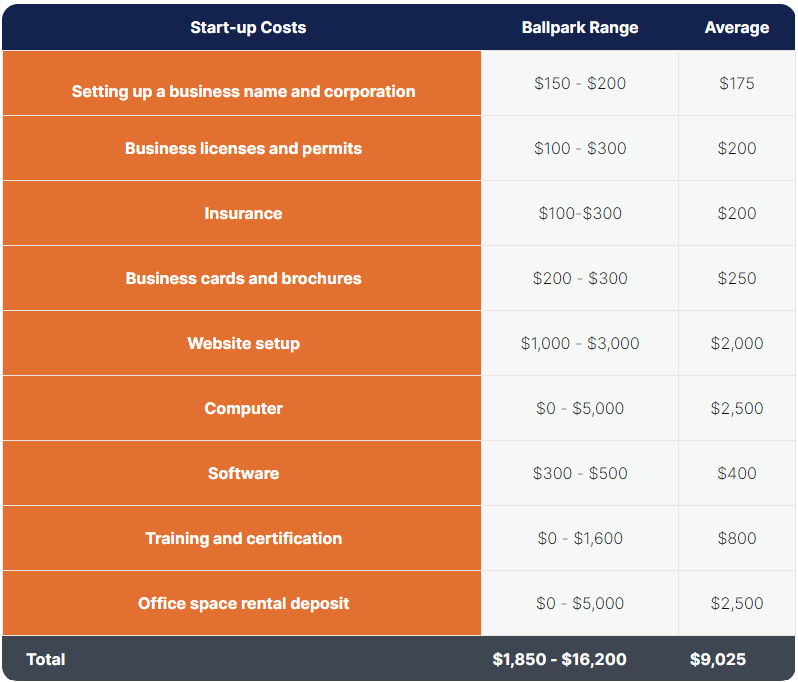Click the Ballpark Range column header
Screen dimensions: 798x682
point(579,27)
